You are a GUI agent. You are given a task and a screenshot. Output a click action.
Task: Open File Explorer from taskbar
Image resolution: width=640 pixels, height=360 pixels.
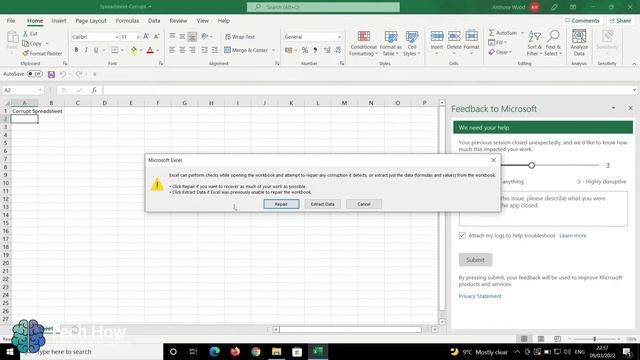pos(276,351)
